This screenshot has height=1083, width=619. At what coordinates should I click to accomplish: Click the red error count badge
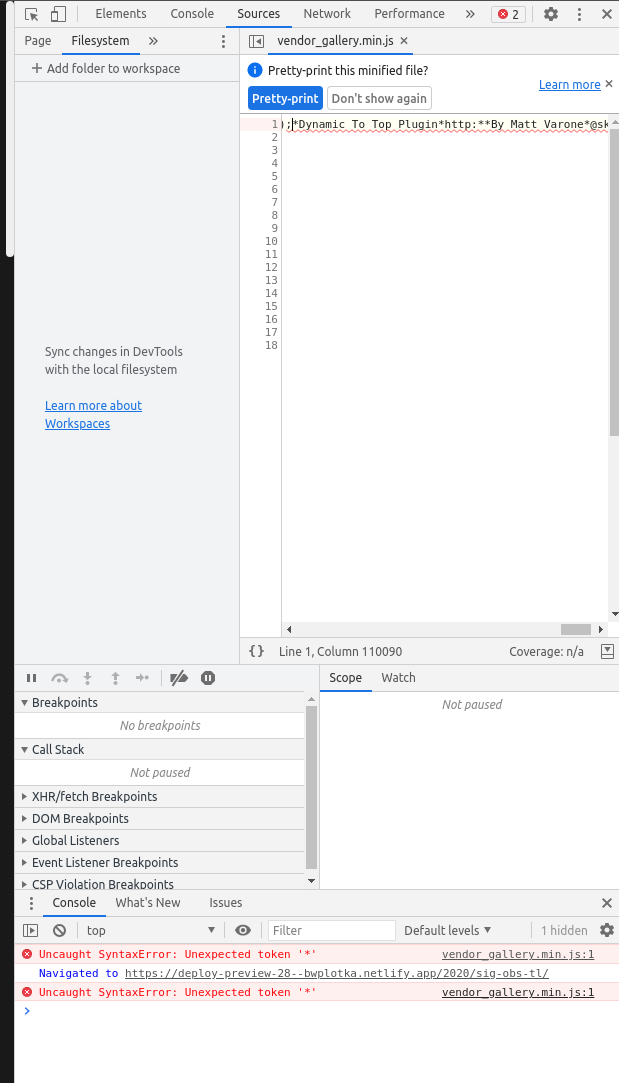508,14
